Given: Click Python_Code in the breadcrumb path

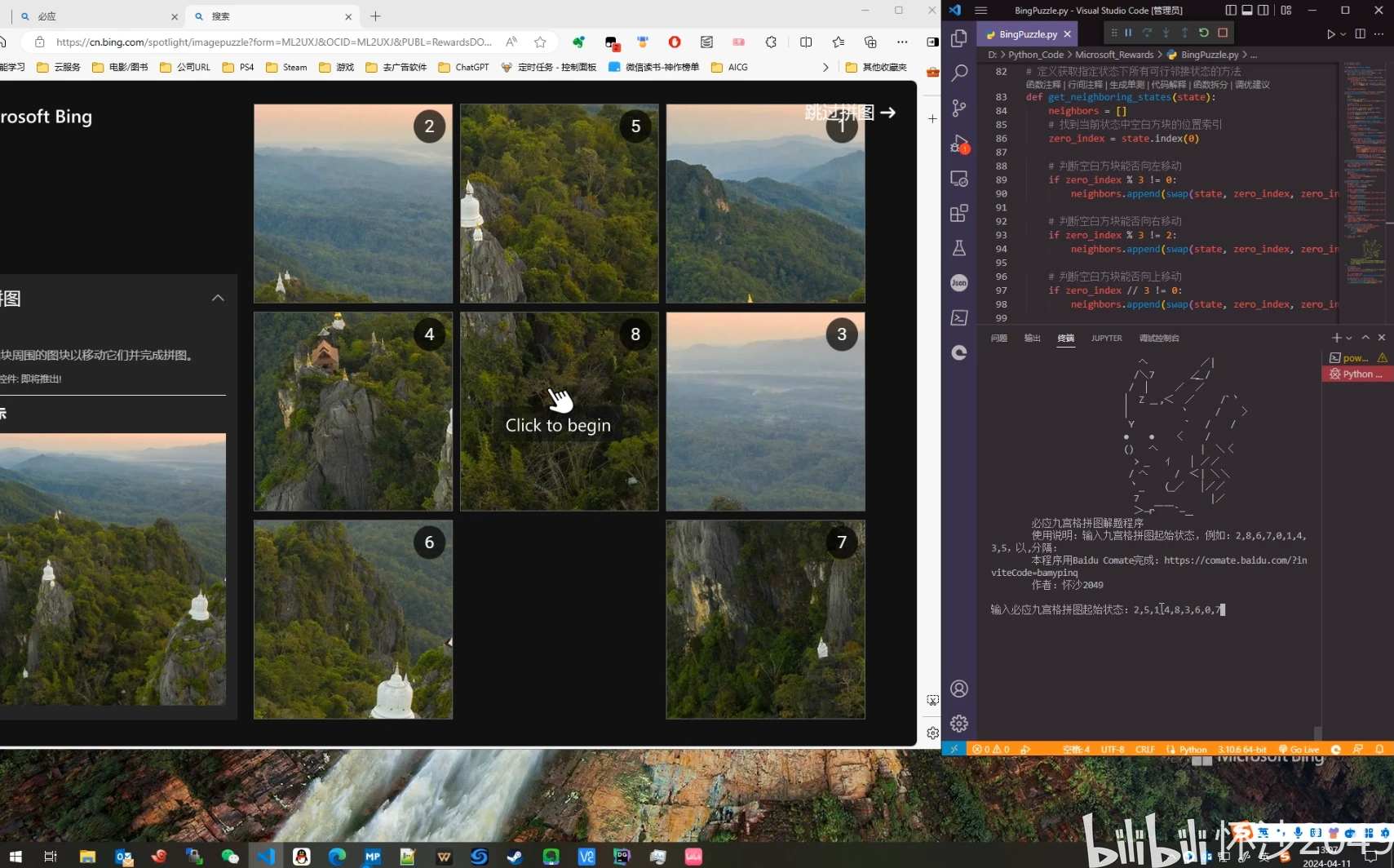Looking at the screenshot, I should click(x=1036, y=55).
